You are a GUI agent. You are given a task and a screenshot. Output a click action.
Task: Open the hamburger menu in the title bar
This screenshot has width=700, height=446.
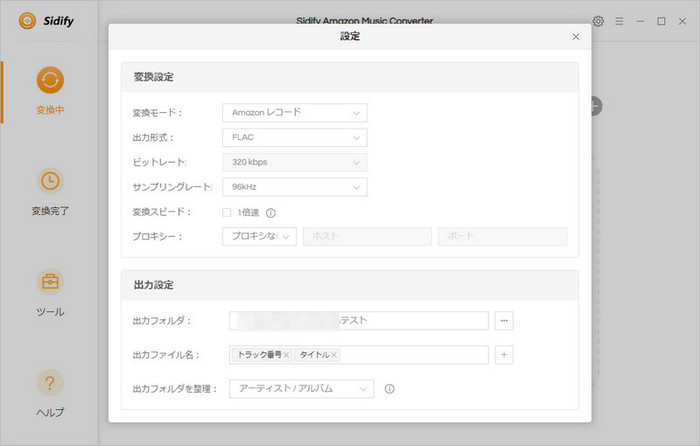[619, 21]
